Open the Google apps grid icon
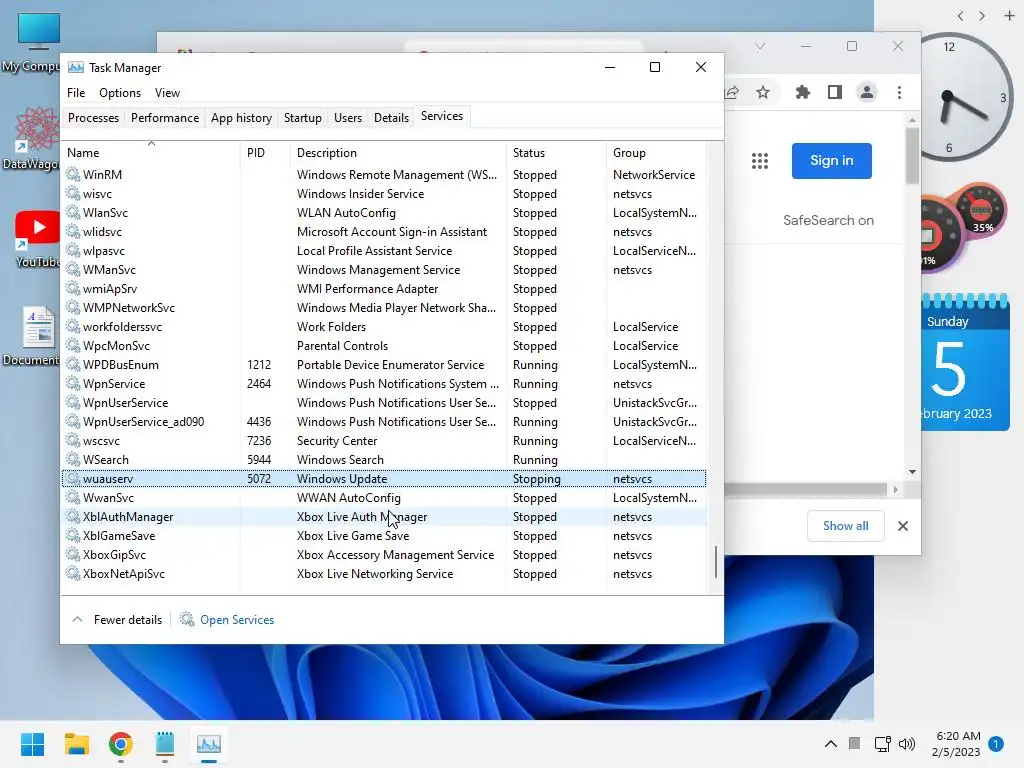The image size is (1024, 768). click(760, 161)
